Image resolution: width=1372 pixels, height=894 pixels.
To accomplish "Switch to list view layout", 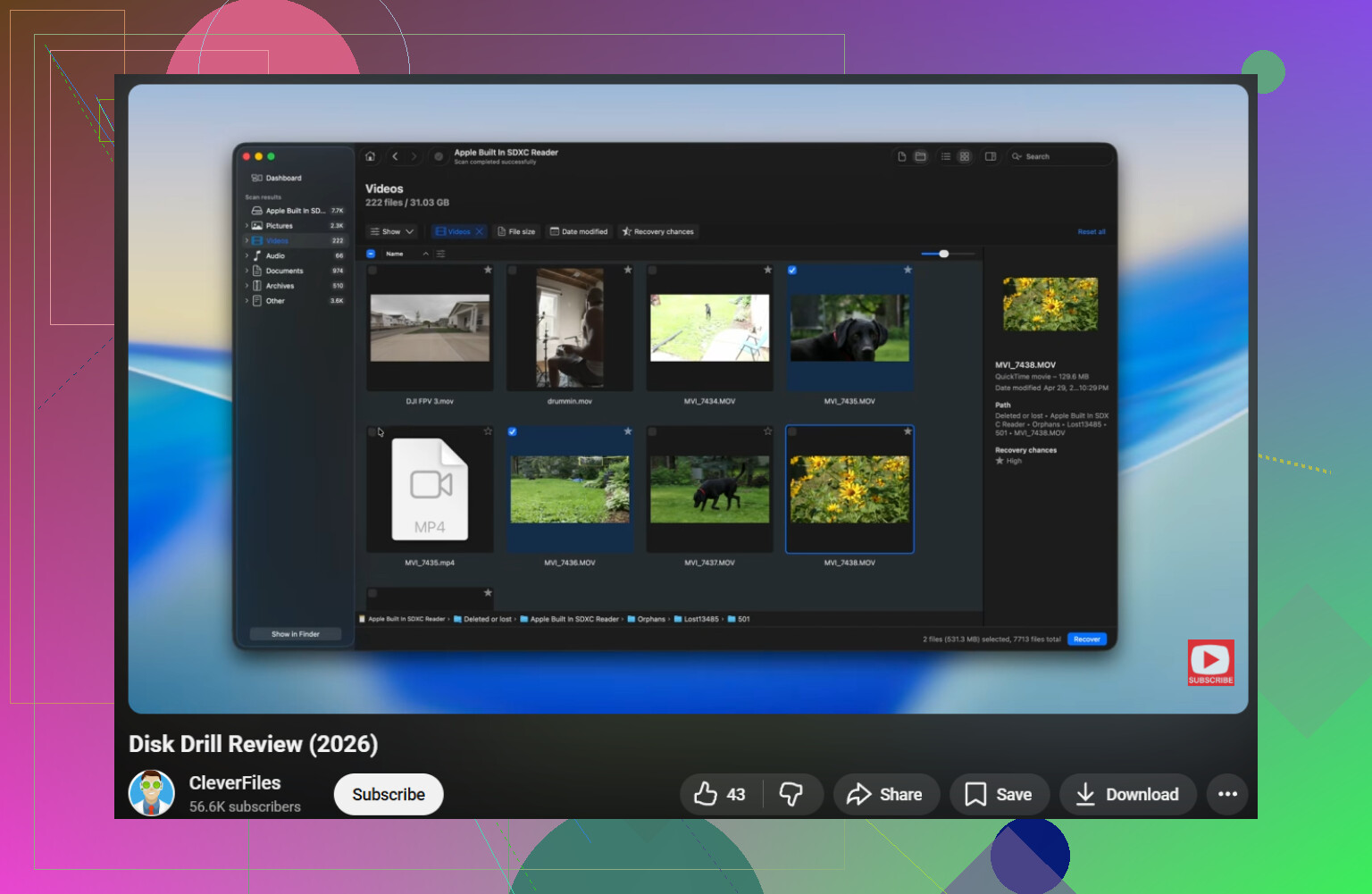I will pyautogui.click(x=945, y=156).
